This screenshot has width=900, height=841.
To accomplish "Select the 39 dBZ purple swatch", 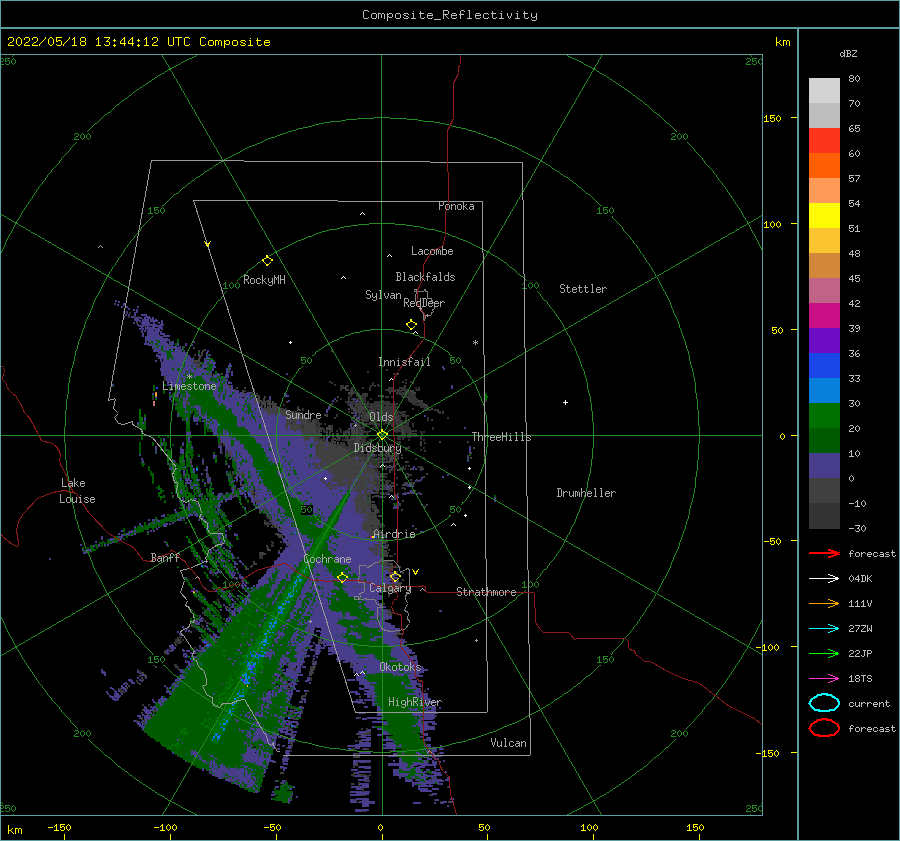I will click(x=824, y=341).
